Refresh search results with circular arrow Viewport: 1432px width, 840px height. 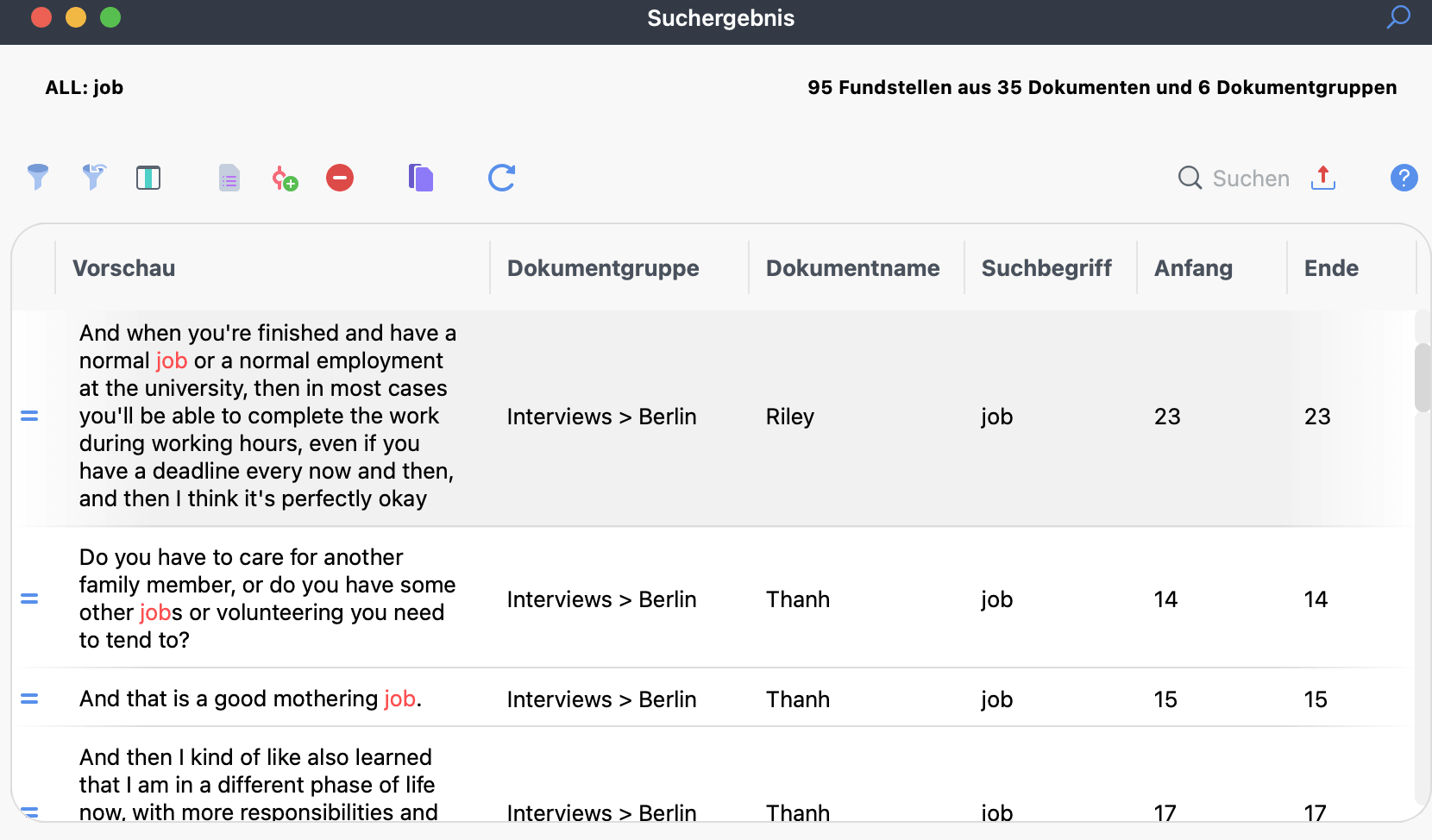pyautogui.click(x=501, y=178)
